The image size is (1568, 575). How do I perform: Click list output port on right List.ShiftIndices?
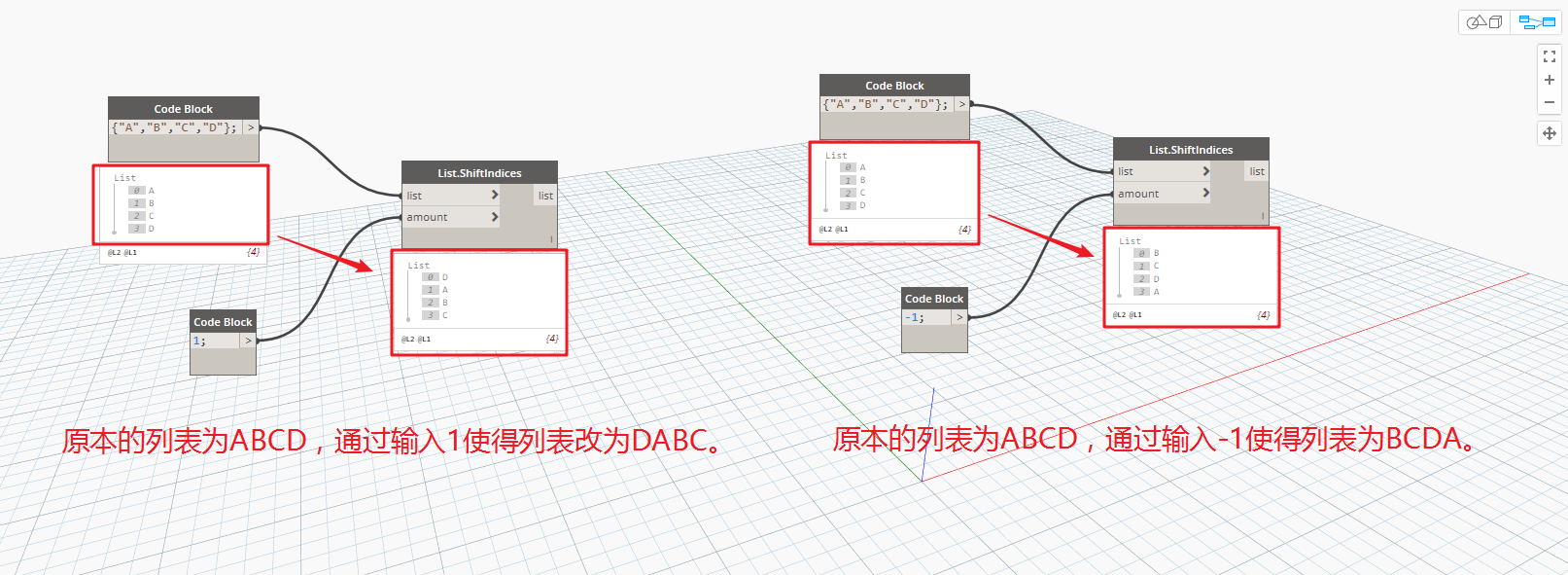click(1257, 171)
